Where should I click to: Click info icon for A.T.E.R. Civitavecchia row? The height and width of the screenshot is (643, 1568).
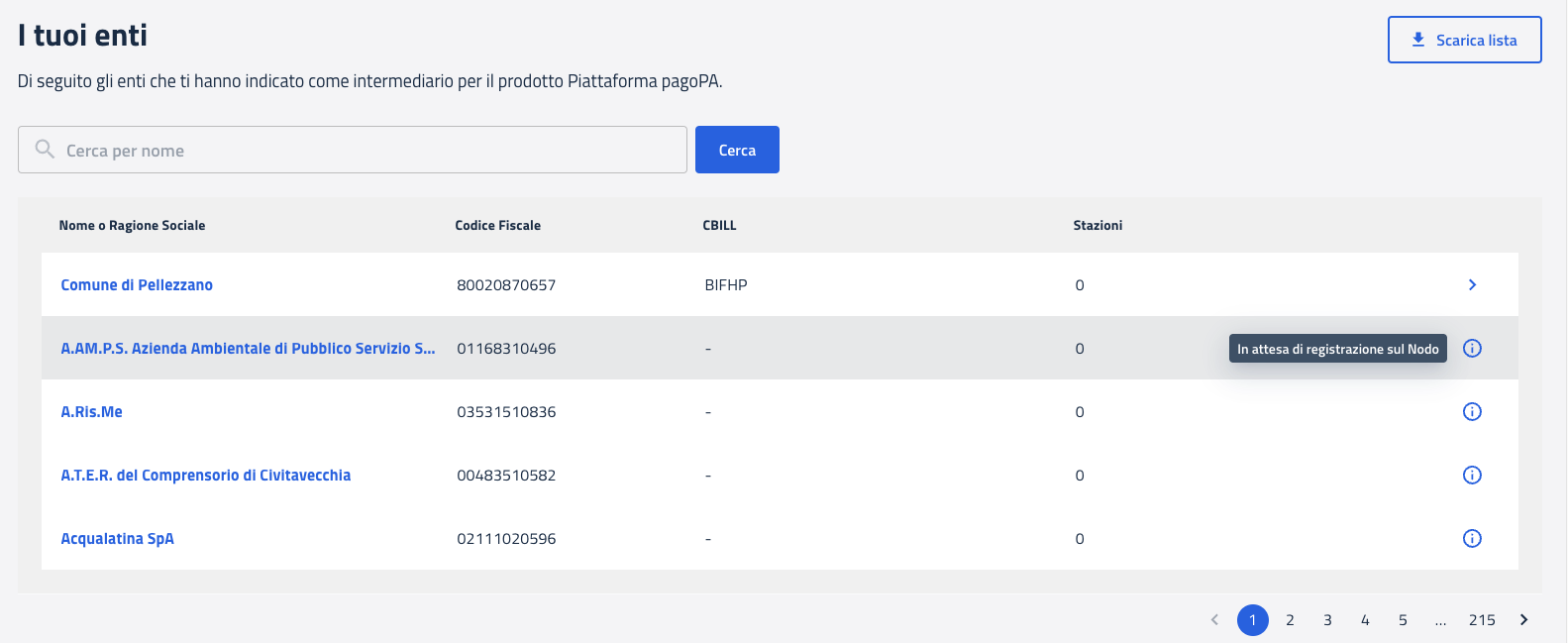pyautogui.click(x=1472, y=475)
